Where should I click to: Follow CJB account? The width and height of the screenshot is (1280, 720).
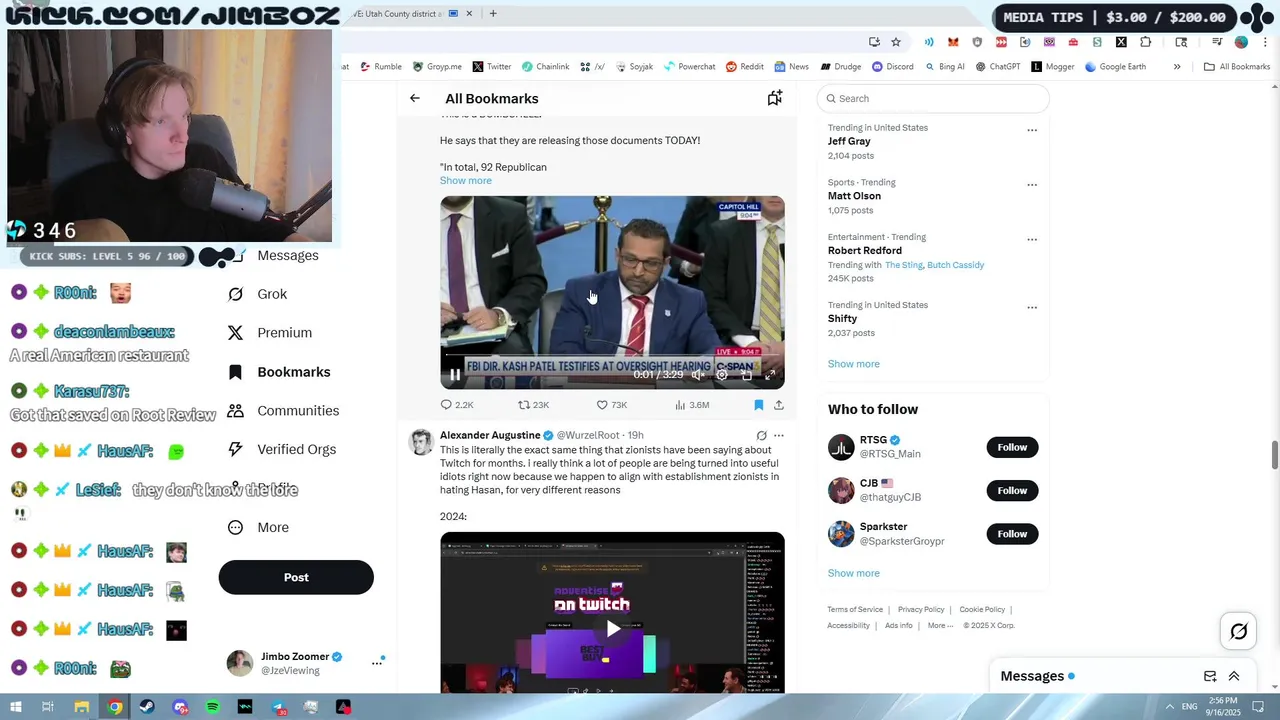click(1012, 490)
